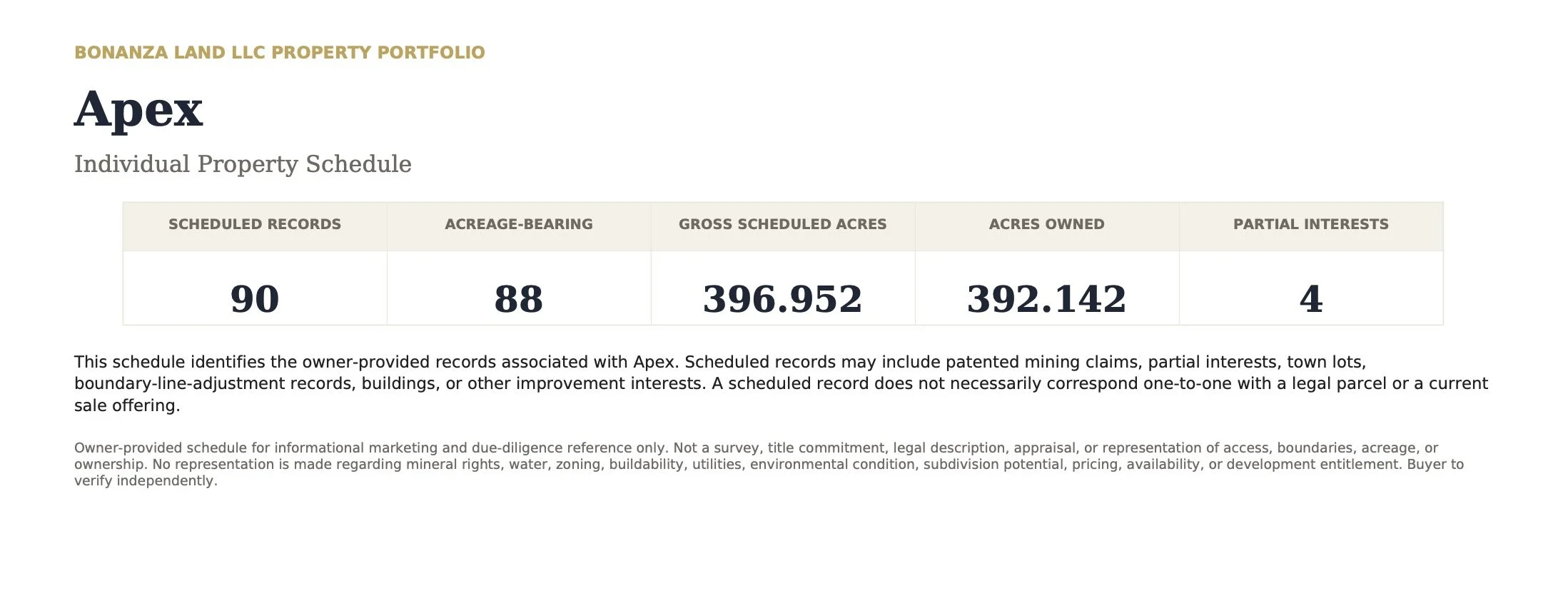
Task: Click the word 'Apex' in the description paragraph
Action: 654,363
